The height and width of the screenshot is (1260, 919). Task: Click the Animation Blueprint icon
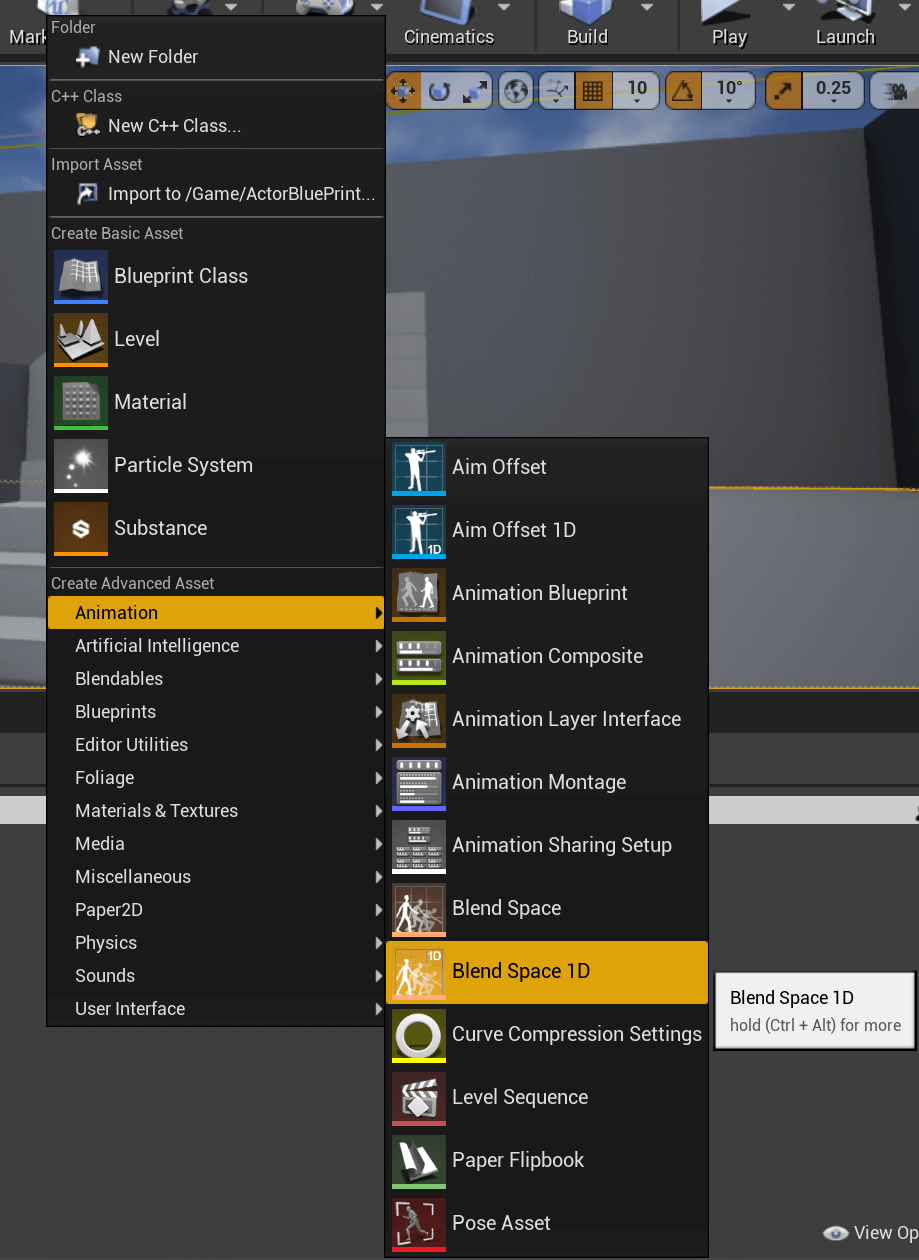tap(419, 593)
